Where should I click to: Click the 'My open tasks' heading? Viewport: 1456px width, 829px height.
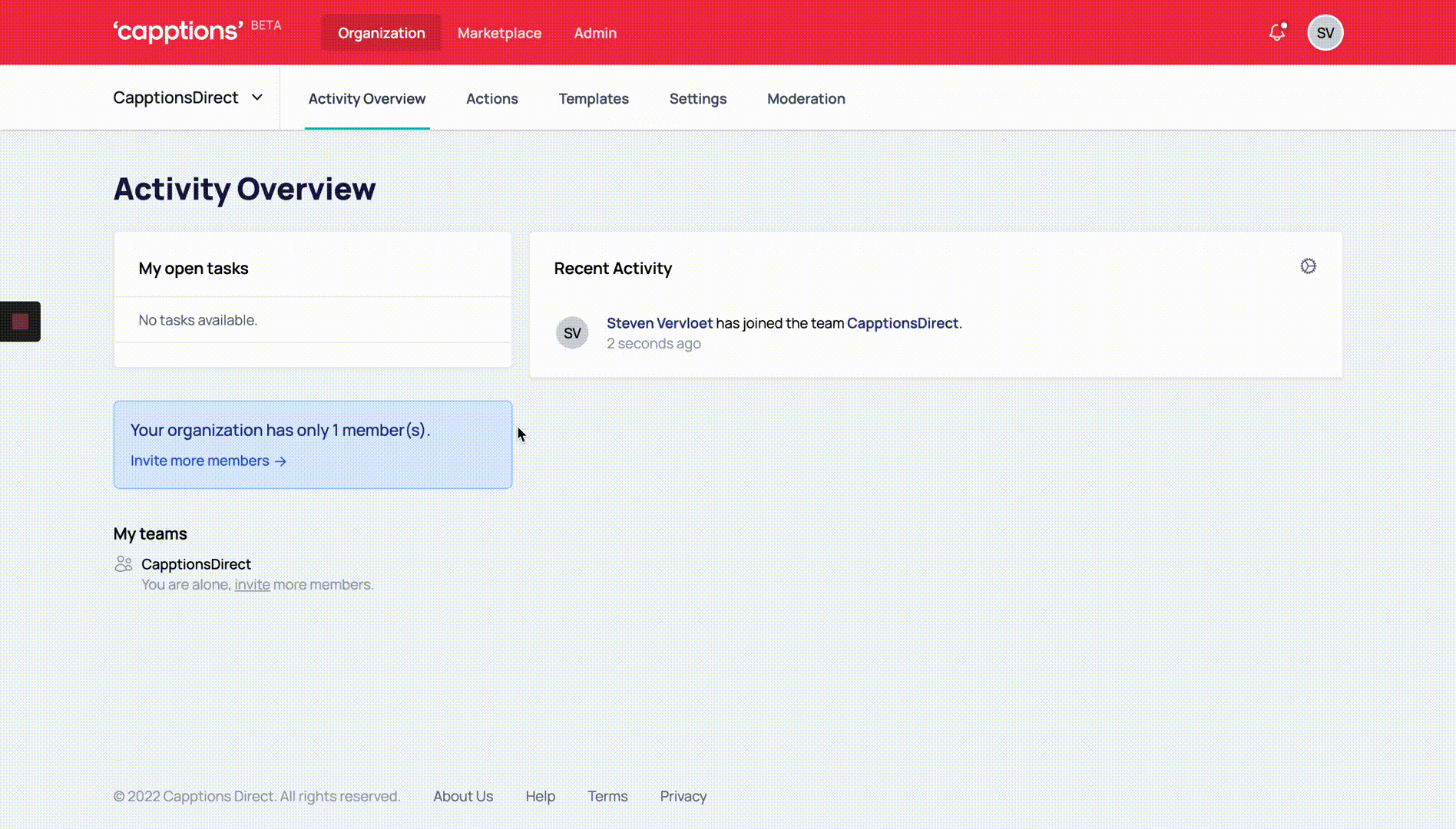point(194,269)
